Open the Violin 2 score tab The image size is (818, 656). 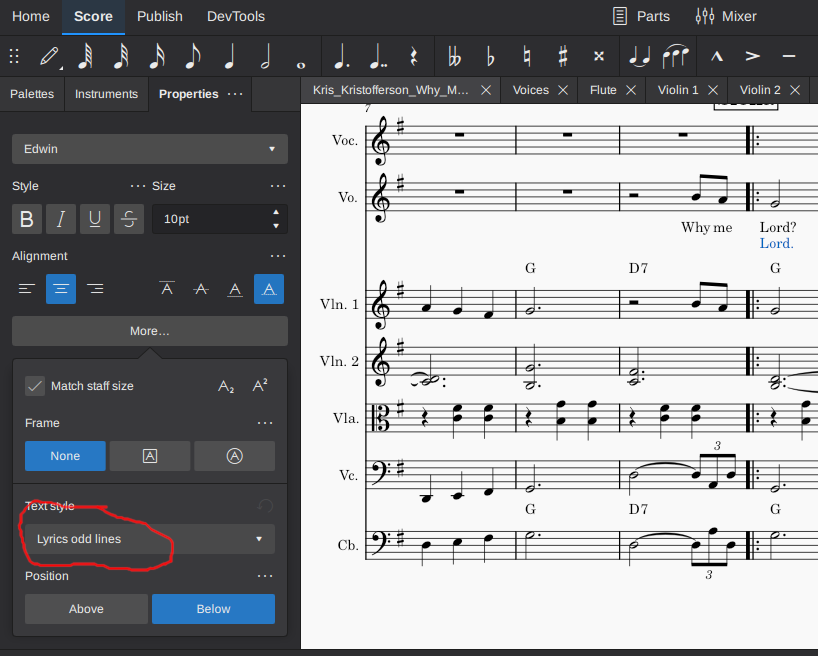(759, 89)
